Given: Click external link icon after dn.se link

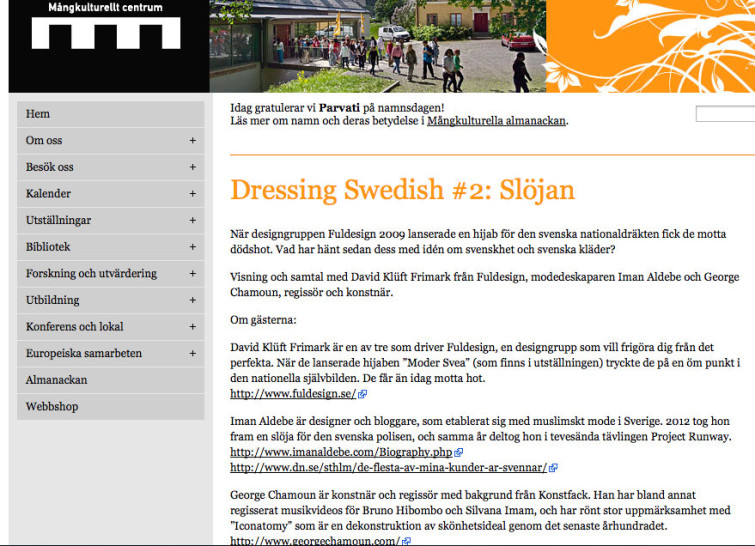Looking at the screenshot, I should (553, 467).
